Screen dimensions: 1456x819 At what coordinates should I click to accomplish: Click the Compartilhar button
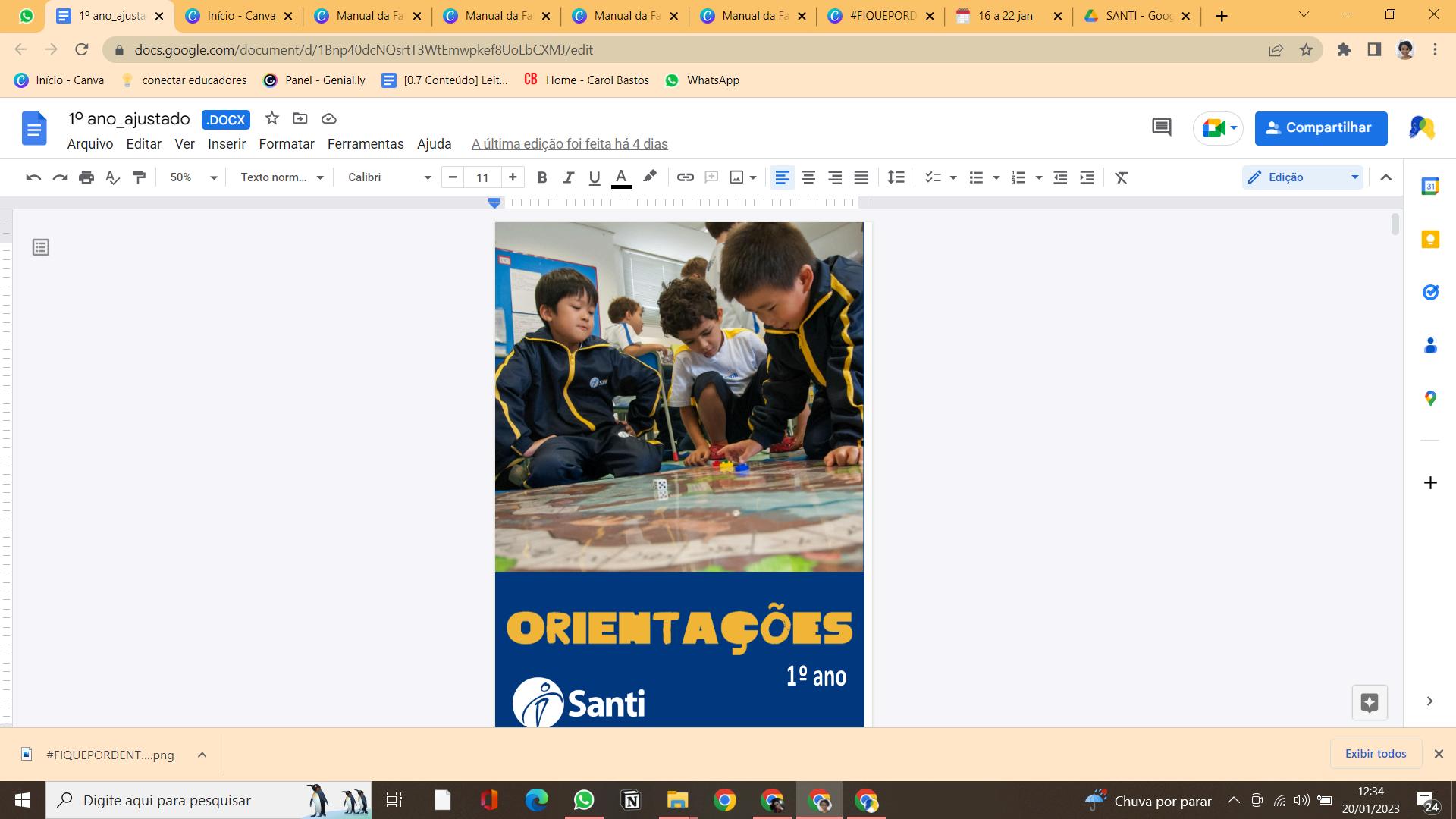point(1320,127)
